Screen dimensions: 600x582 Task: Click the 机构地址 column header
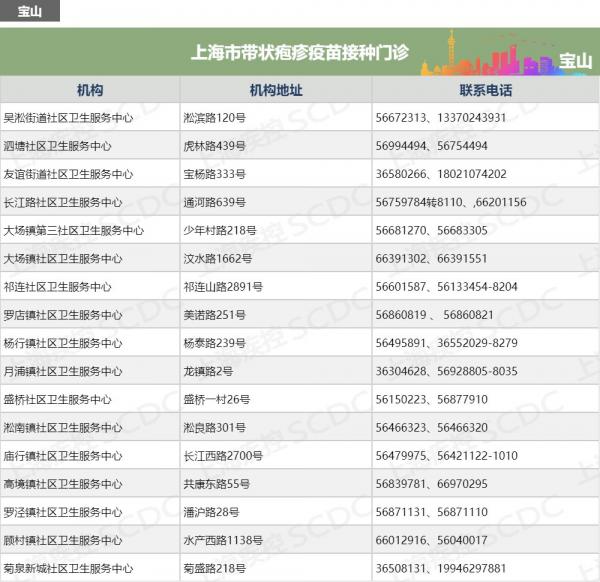coord(276,90)
